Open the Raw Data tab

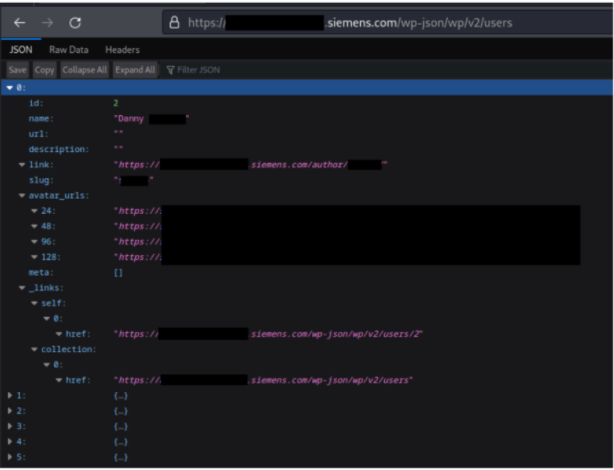(x=69, y=50)
